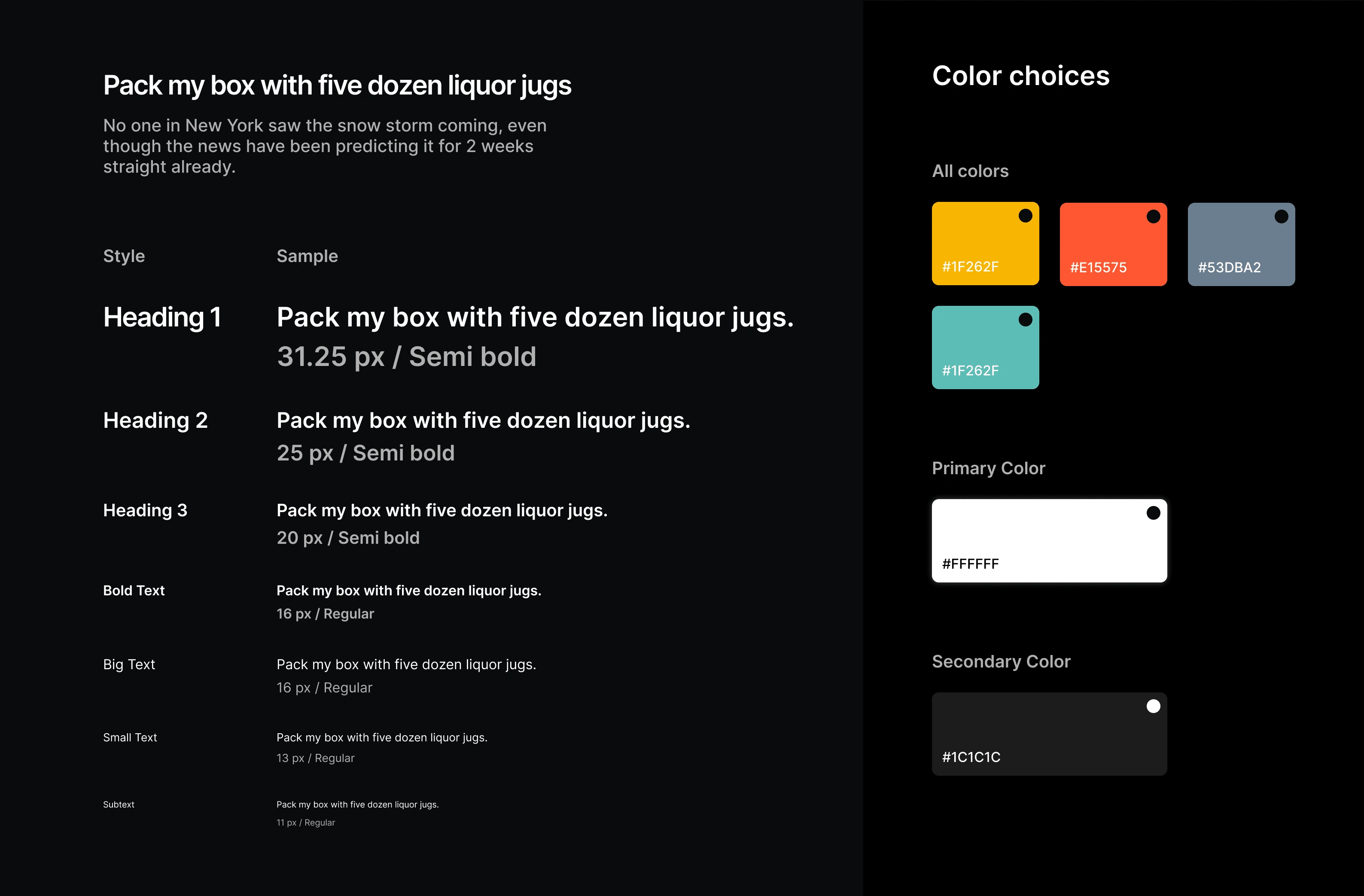Click the Heading 2 sample sentence
The image size is (1364, 896).
click(x=483, y=421)
